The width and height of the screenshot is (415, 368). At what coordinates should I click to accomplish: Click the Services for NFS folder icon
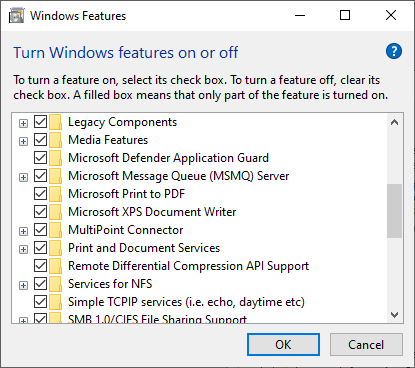click(55, 284)
